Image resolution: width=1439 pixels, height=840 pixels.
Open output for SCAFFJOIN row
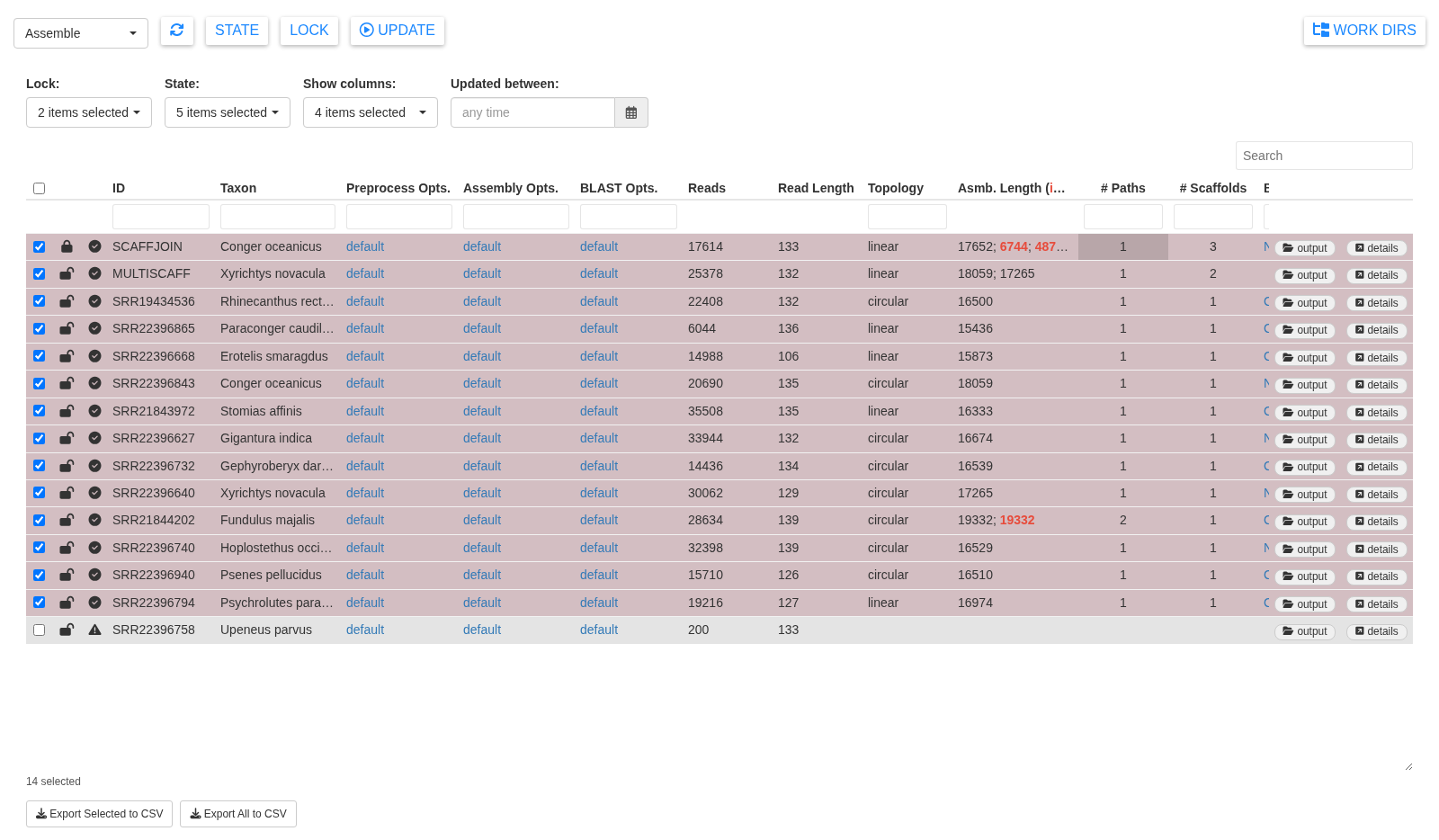point(1305,248)
